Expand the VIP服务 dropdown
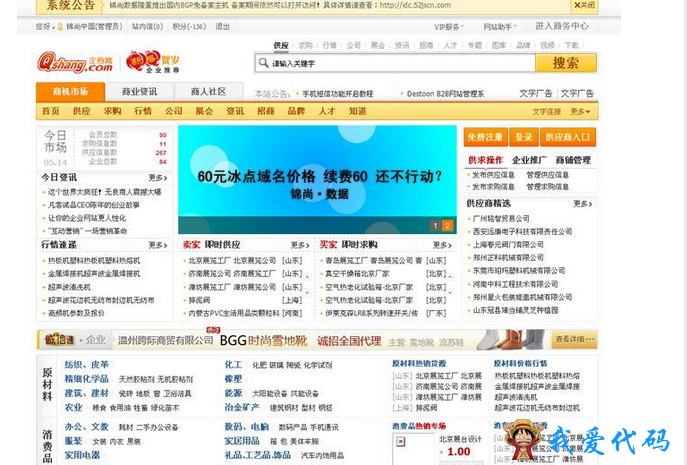 pos(449,27)
